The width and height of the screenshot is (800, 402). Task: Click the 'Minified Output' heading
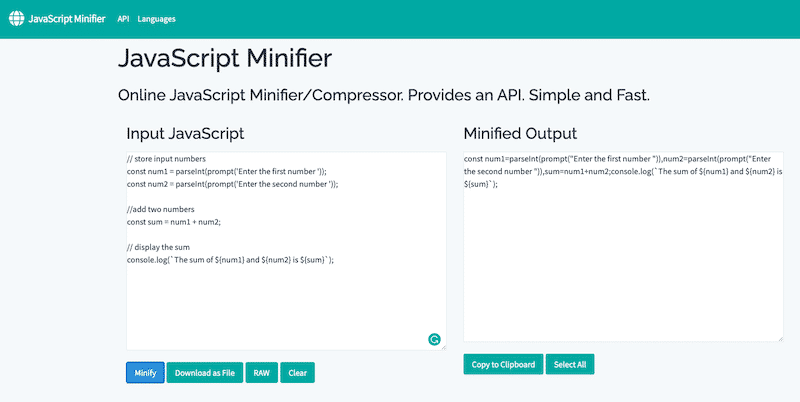pos(520,134)
